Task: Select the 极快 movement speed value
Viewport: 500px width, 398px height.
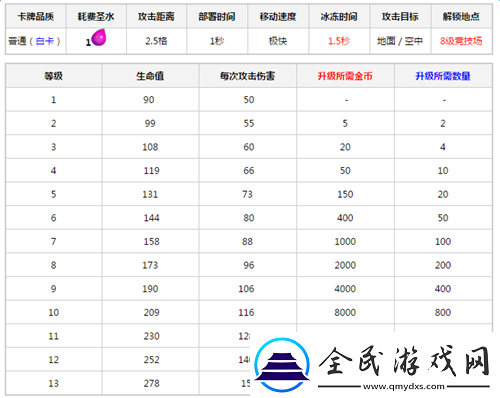Action: 278,41
